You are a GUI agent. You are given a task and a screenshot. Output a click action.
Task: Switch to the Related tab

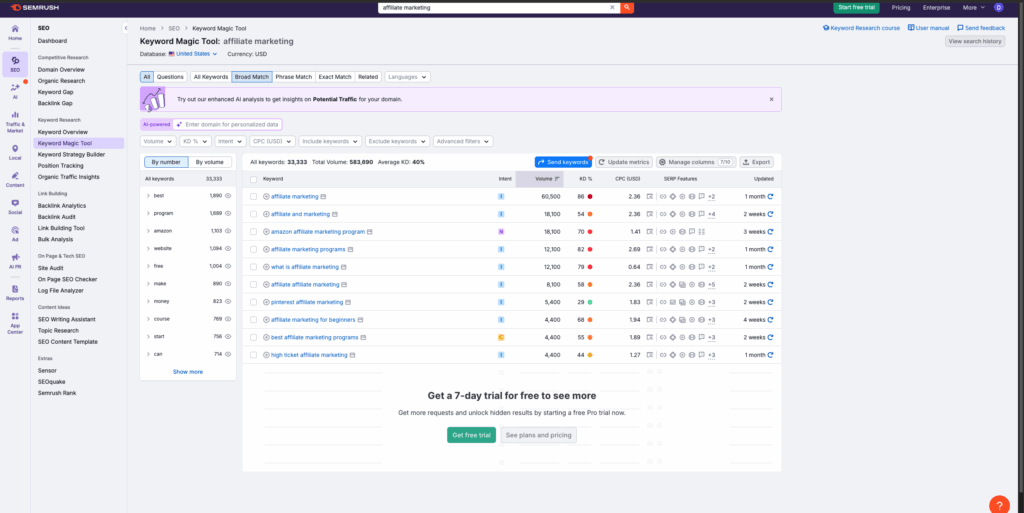pyautogui.click(x=368, y=77)
